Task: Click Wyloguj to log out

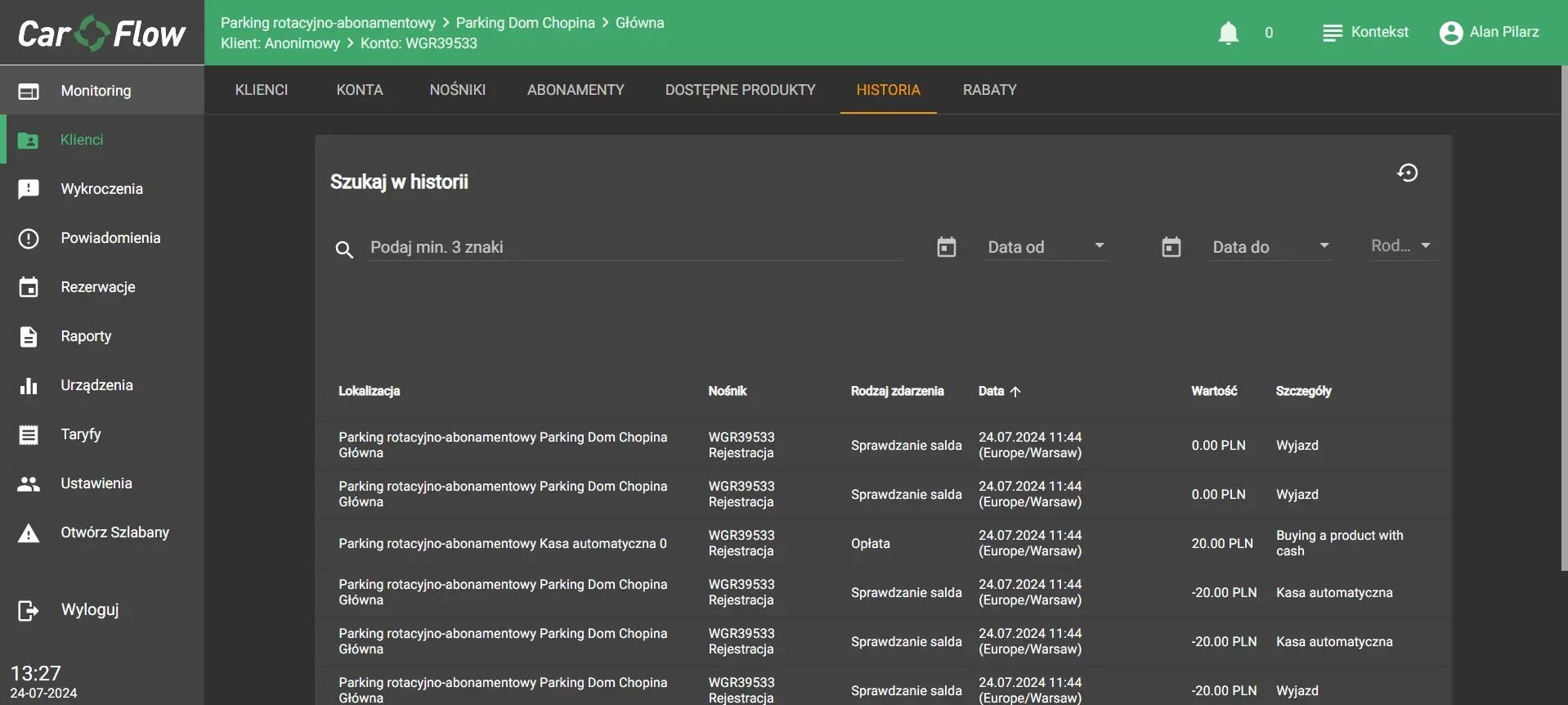Action: [x=89, y=610]
